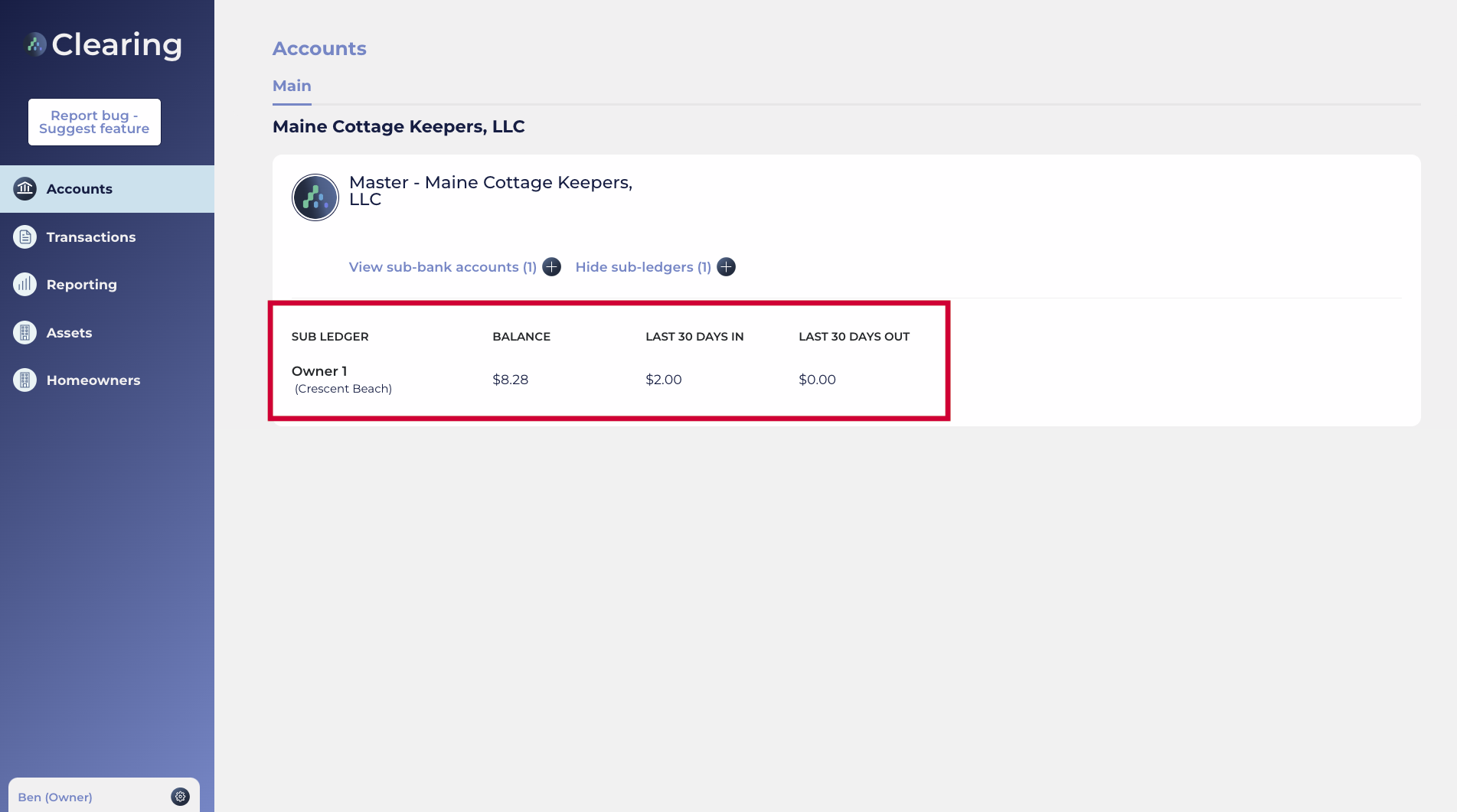The height and width of the screenshot is (812, 1457).
Task: Click the LAST 30 DAYS OUT header
Action: 854,337
